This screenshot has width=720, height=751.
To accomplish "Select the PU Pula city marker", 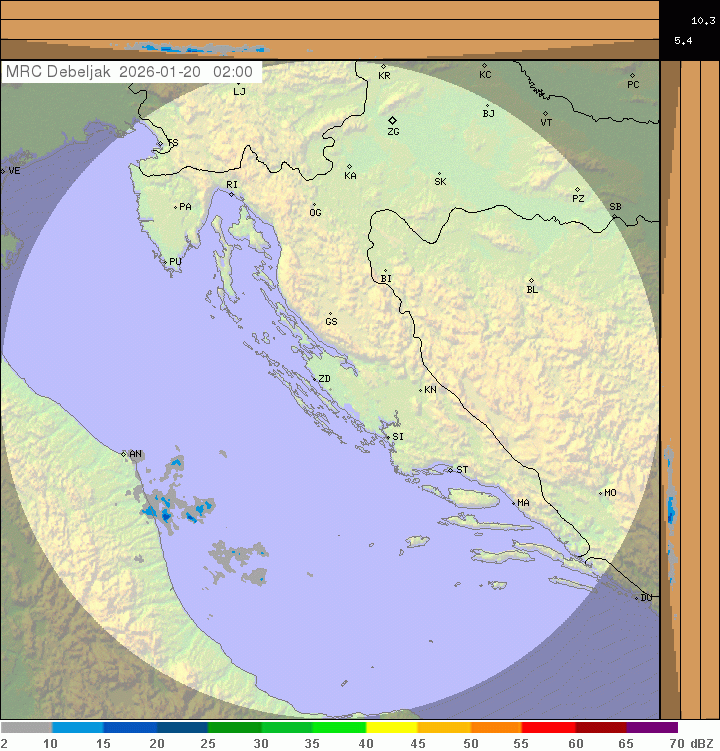I will [165, 262].
